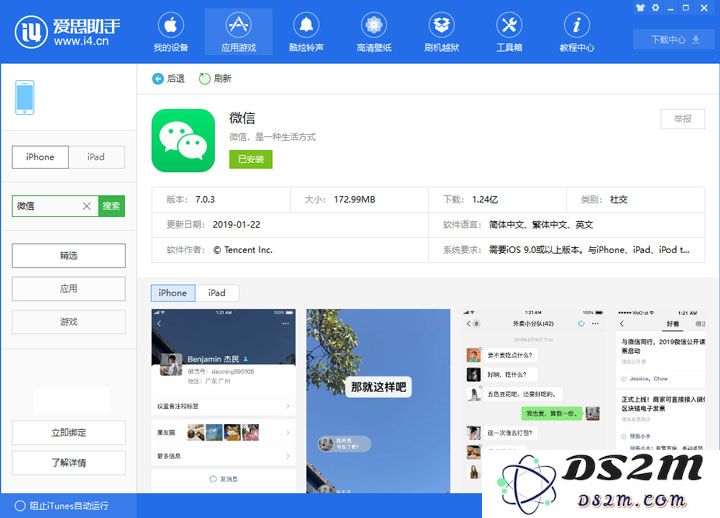Click language value 简体中文、繁体中文、英文
The width and height of the screenshot is (720, 518).
(x=541, y=225)
